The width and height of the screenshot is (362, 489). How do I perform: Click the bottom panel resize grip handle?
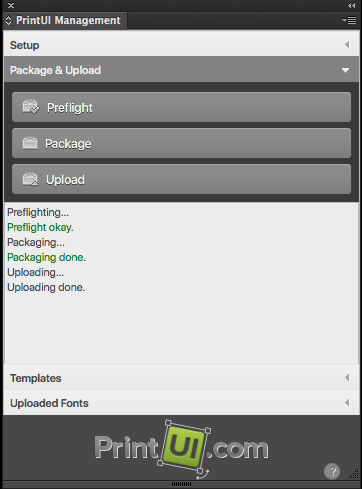[x=181, y=484]
